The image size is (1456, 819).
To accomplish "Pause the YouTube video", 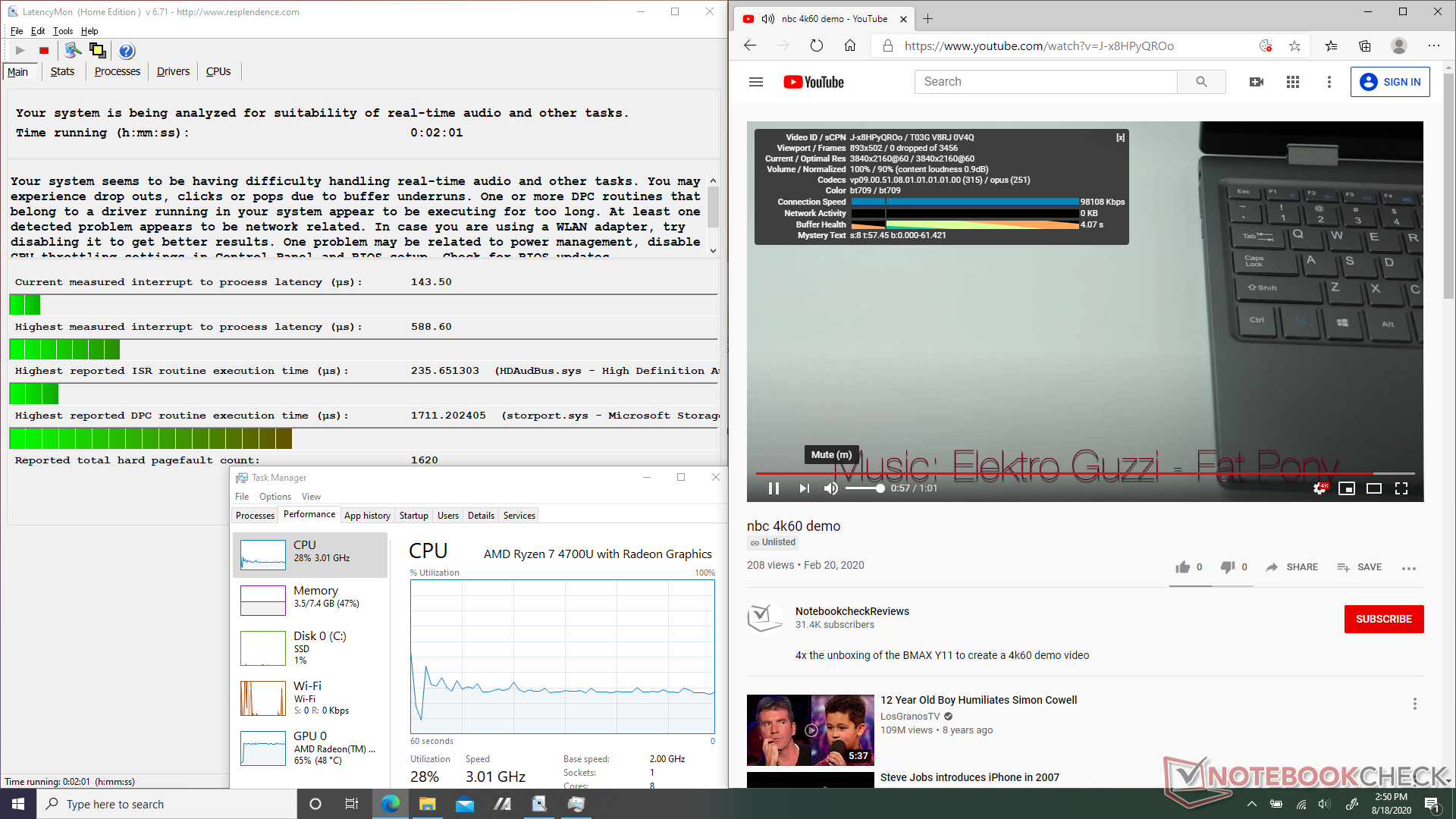I will 773,488.
